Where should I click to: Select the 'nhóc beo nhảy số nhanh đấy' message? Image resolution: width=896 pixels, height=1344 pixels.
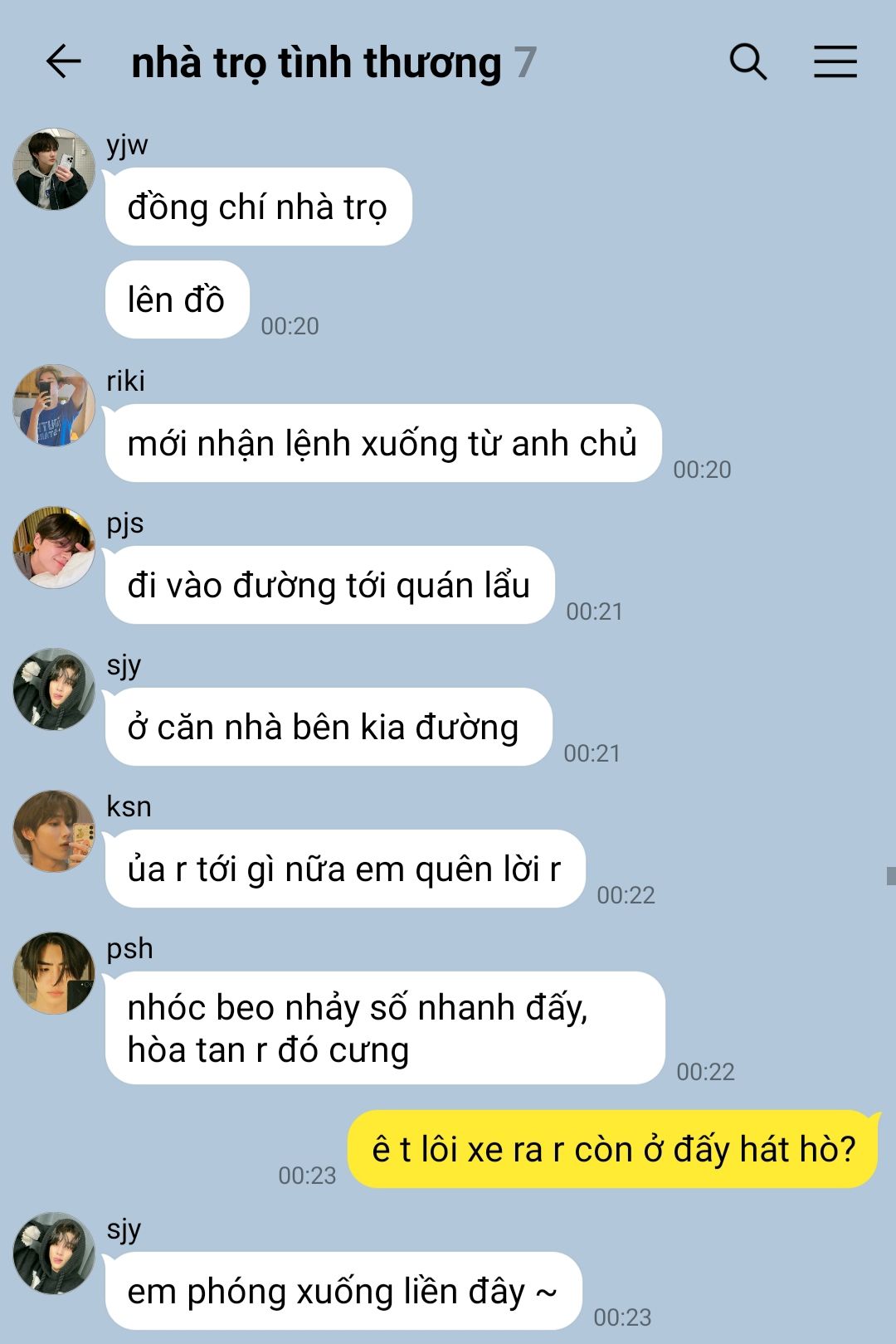point(385,1028)
